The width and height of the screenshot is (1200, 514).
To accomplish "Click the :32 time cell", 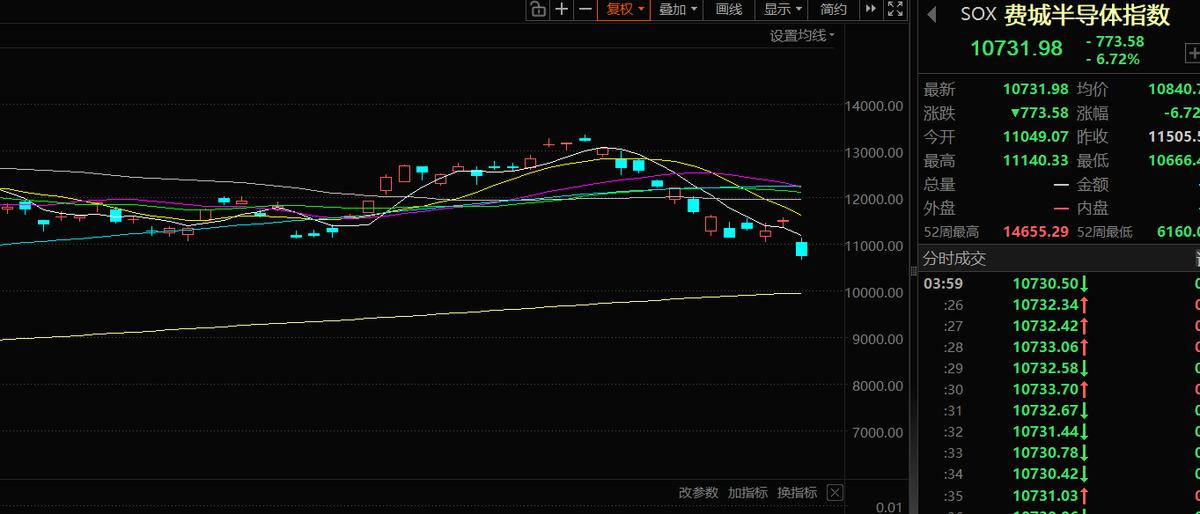I will pos(953,431).
